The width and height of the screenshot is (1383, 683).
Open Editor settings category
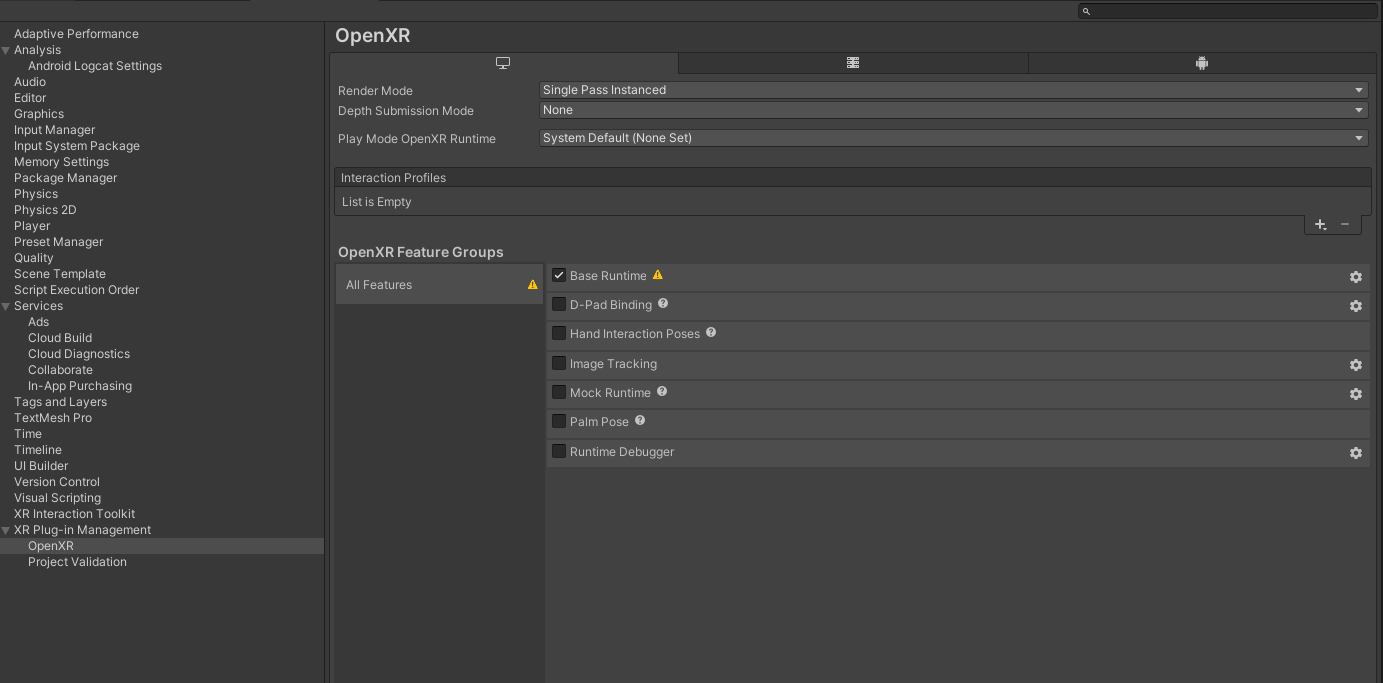30,98
